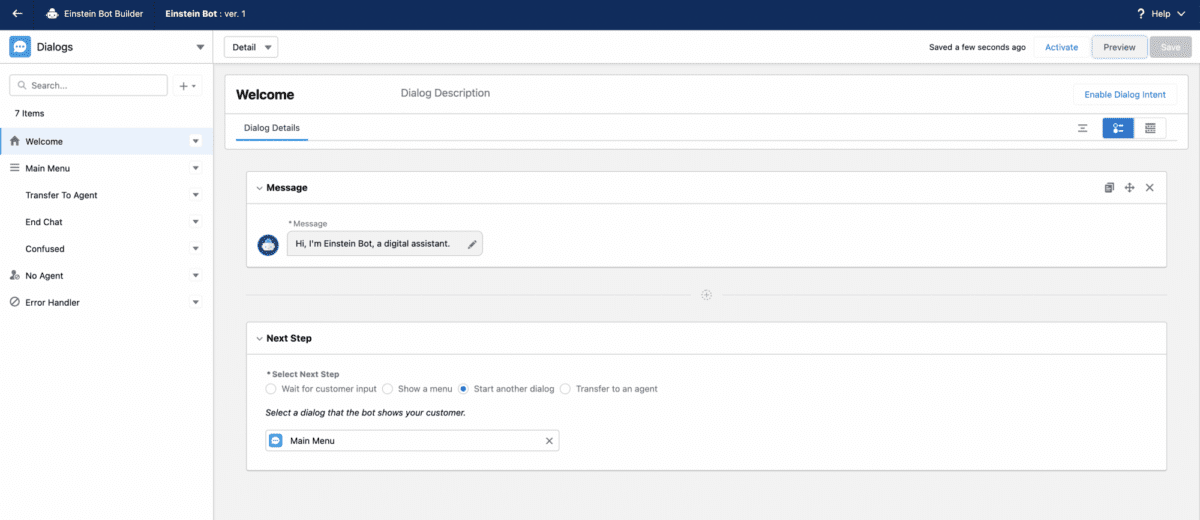1200x520 pixels.
Task: Open the Help question mark icon
Action: coord(1141,14)
